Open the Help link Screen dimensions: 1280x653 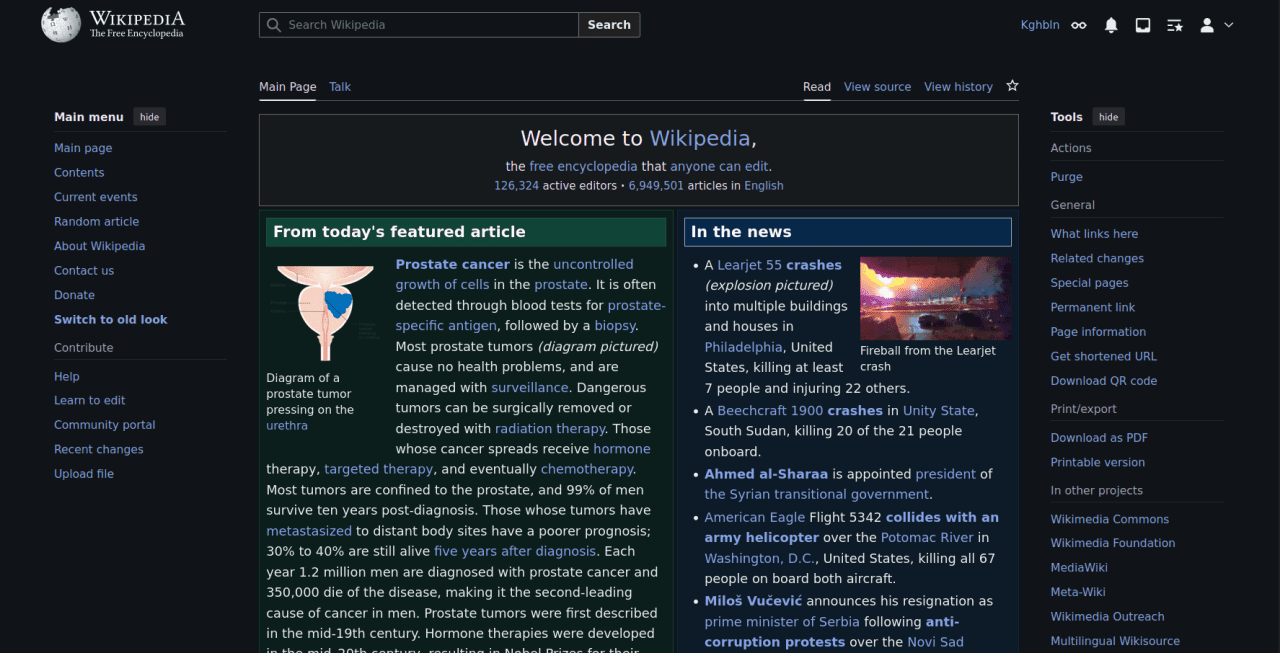(x=67, y=377)
